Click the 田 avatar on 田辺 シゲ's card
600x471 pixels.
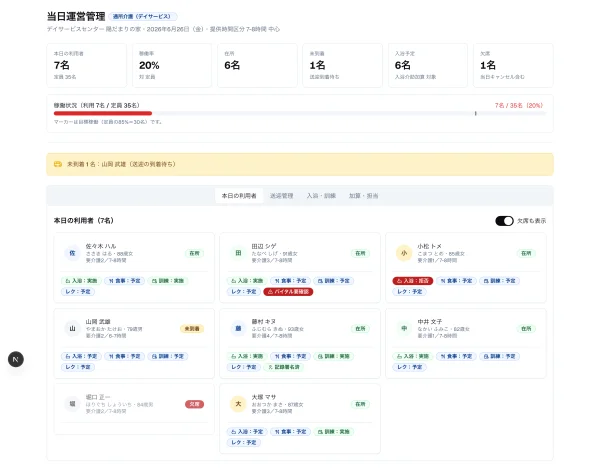[x=238, y=253]
